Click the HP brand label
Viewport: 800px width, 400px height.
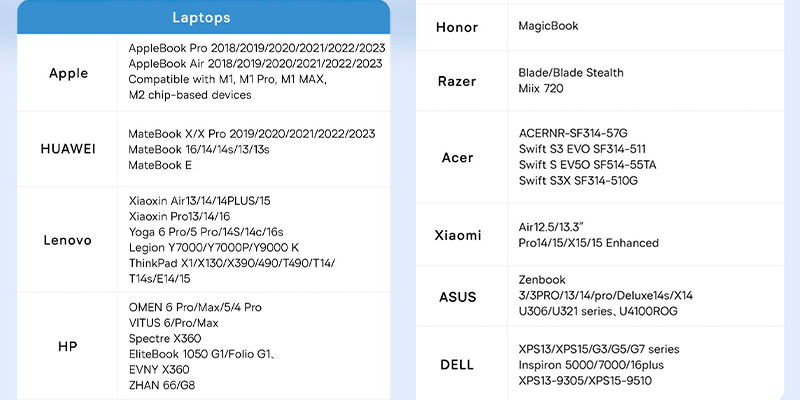point(68,346)
